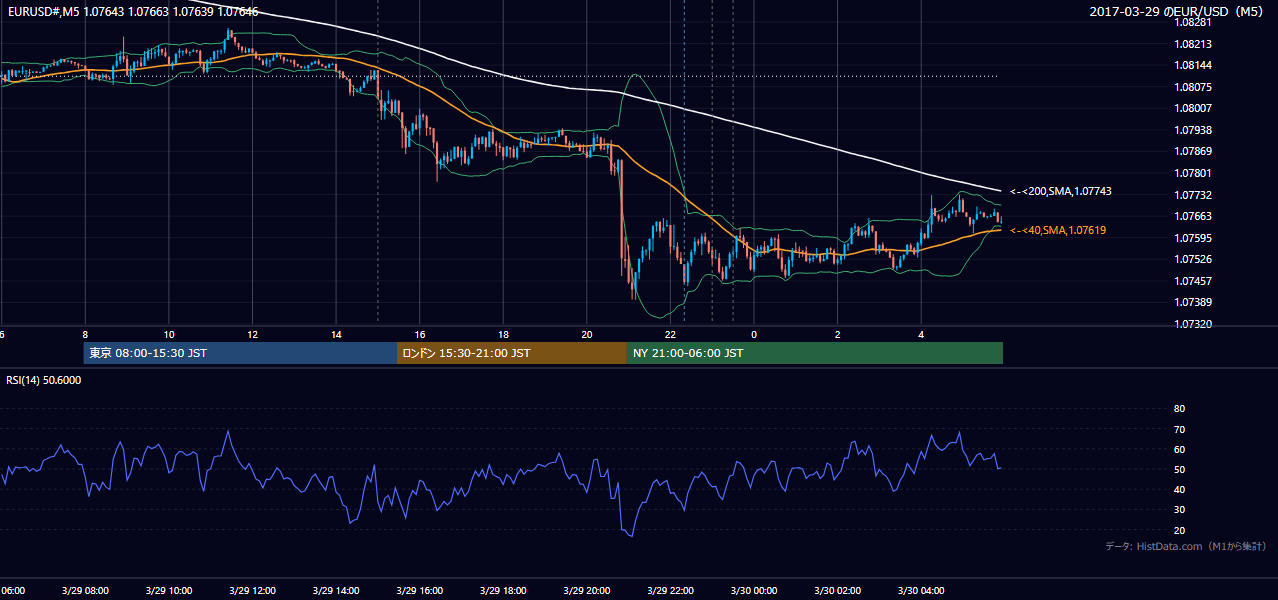This screenshot has width=1278, height=600.
Task: Click the 3/29 16:00 time label
Action: 418,590
